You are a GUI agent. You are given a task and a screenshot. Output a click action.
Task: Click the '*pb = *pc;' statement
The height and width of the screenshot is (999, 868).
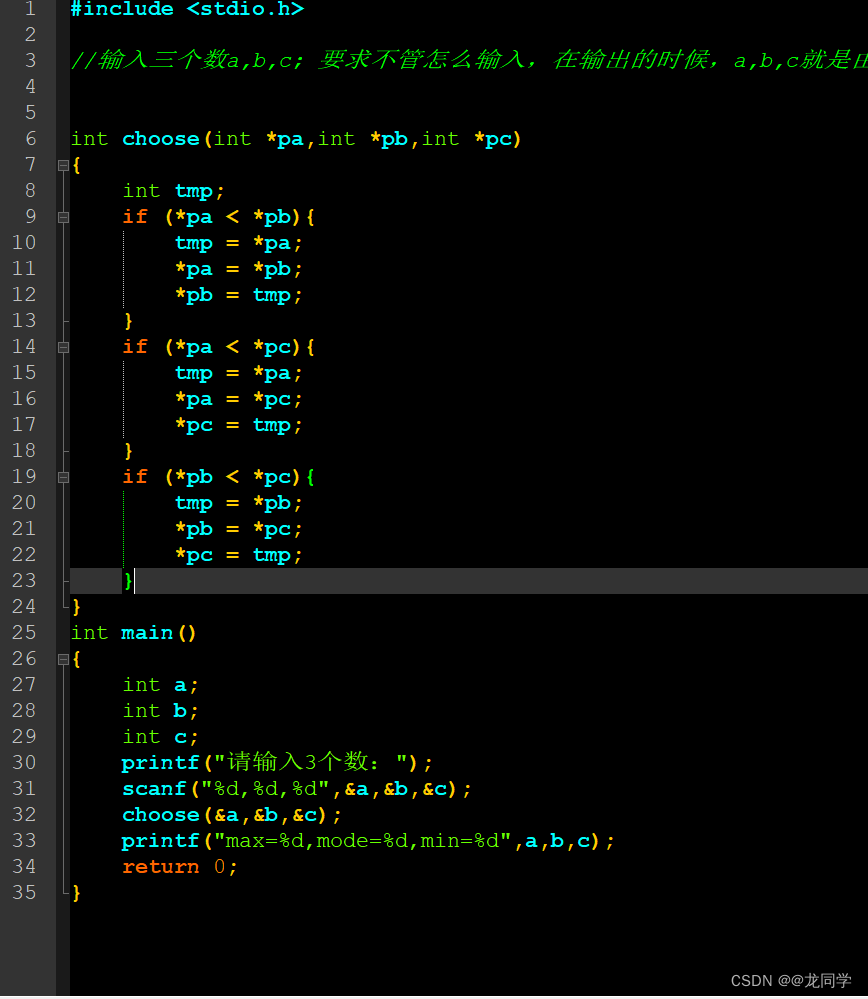coord(238,529)
